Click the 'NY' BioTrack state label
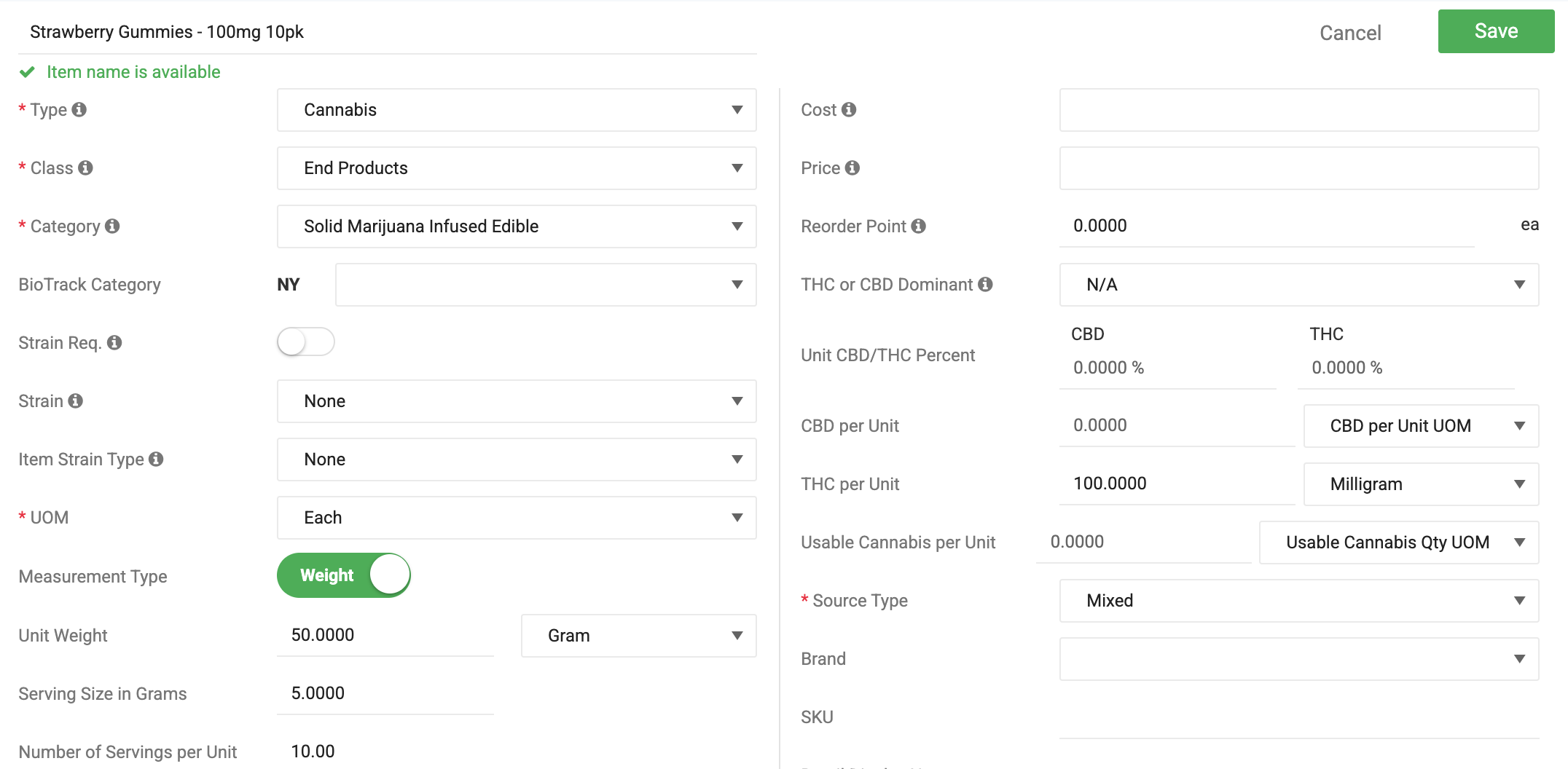Viewport: 1568px width, 769px height. [289, 285]
